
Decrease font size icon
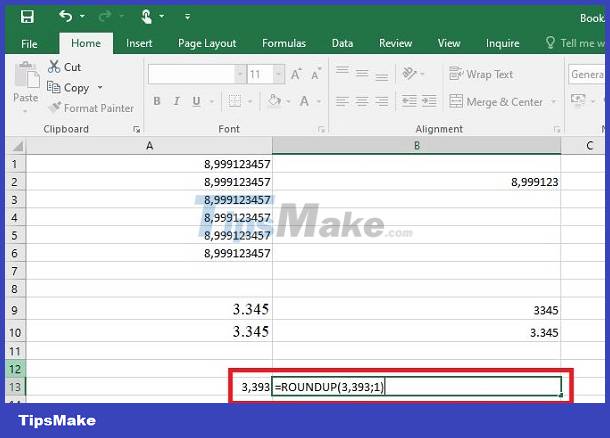(316, 74)
